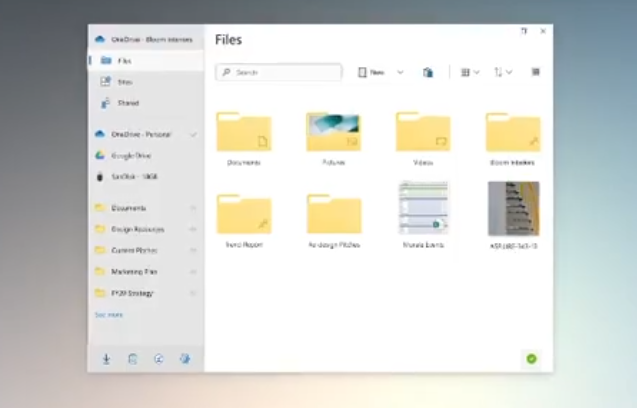Click the green sync status icon

[531, 359]
